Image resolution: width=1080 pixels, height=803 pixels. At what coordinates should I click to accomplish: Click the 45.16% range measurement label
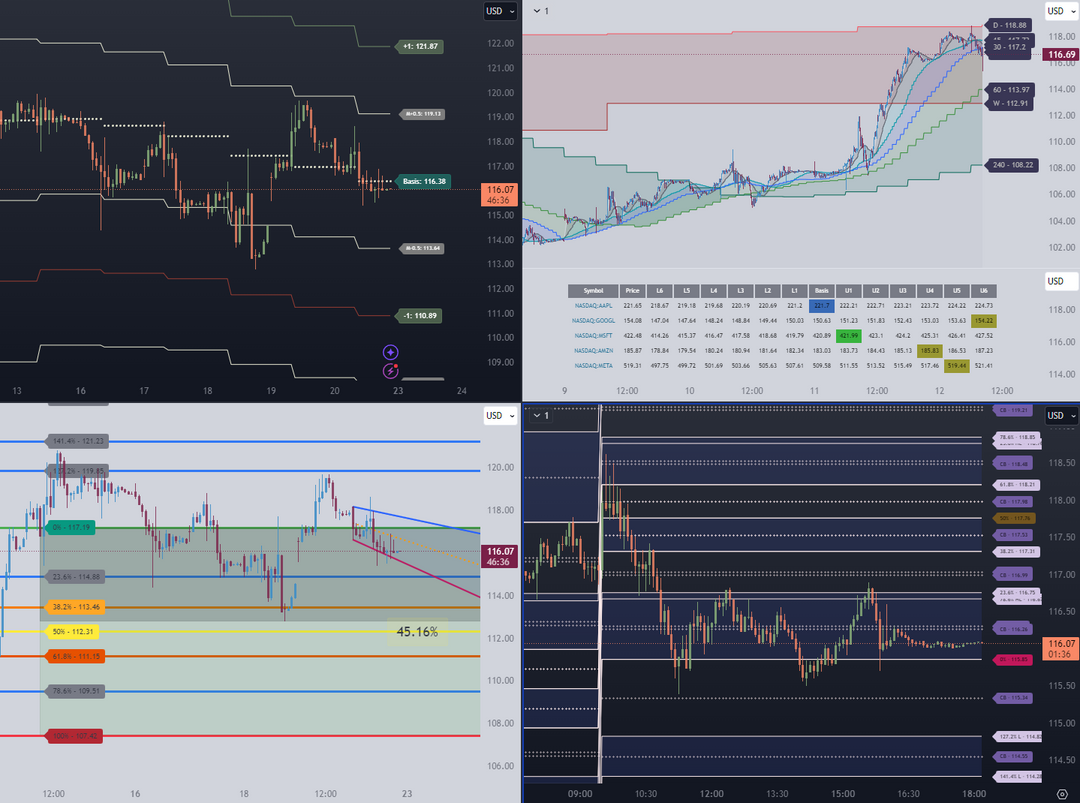417,632
